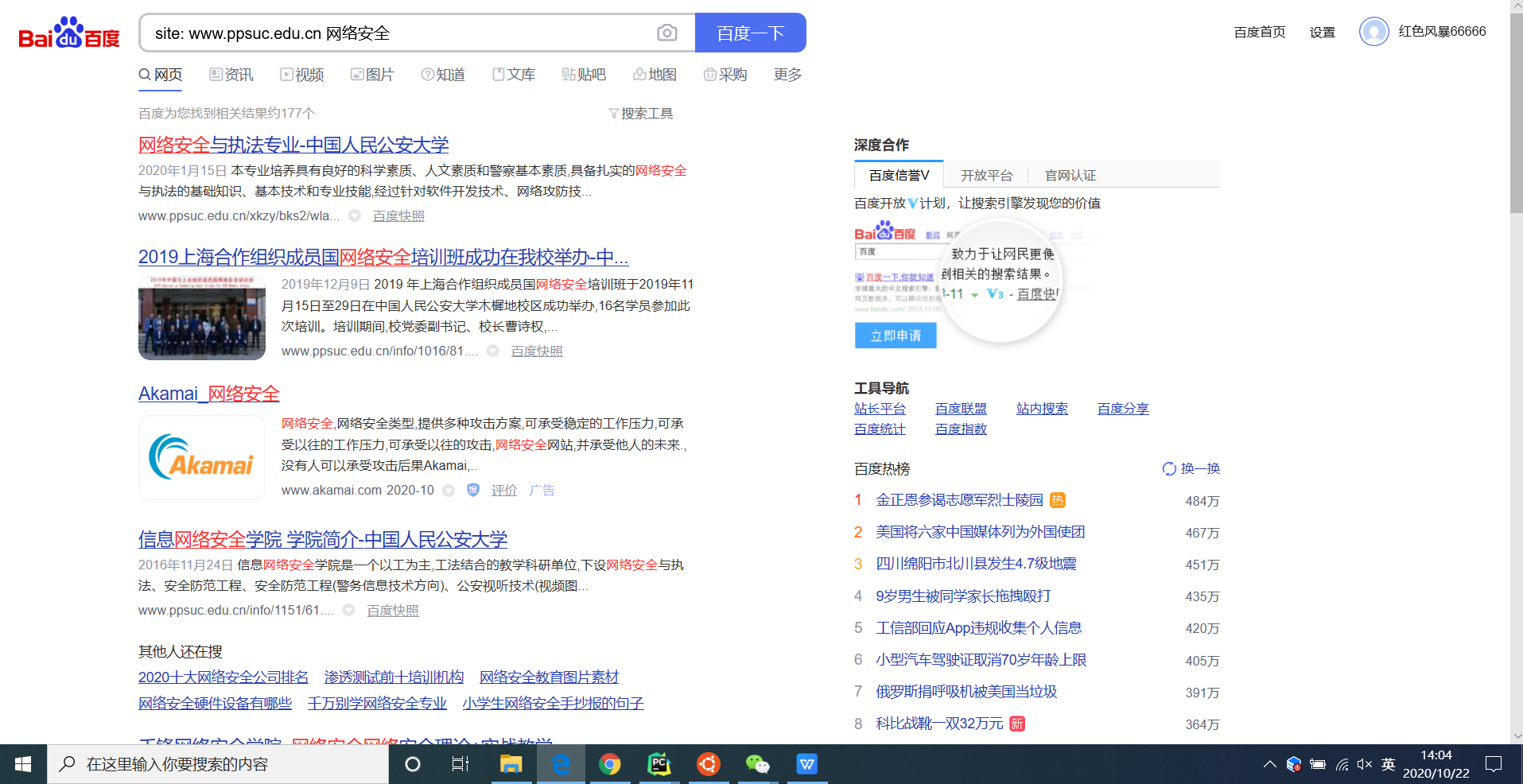The image size is (1523, 784).
Task: Open Google Chrome from the taskbar
Action: tap(610, 764)
